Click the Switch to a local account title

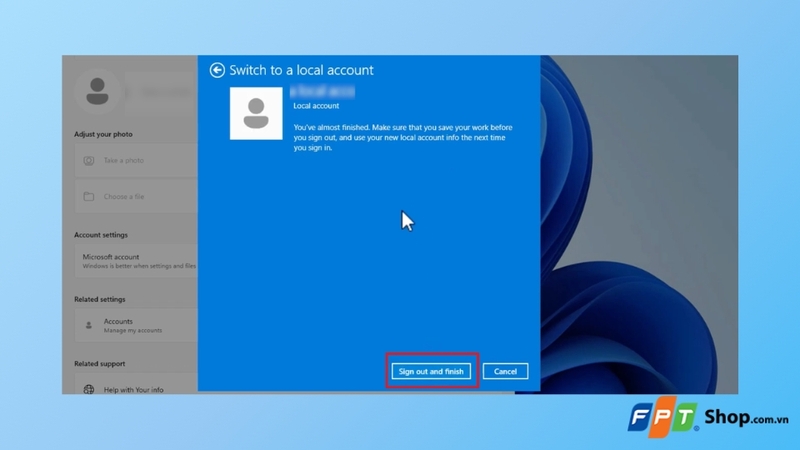(x=301, y=70)
